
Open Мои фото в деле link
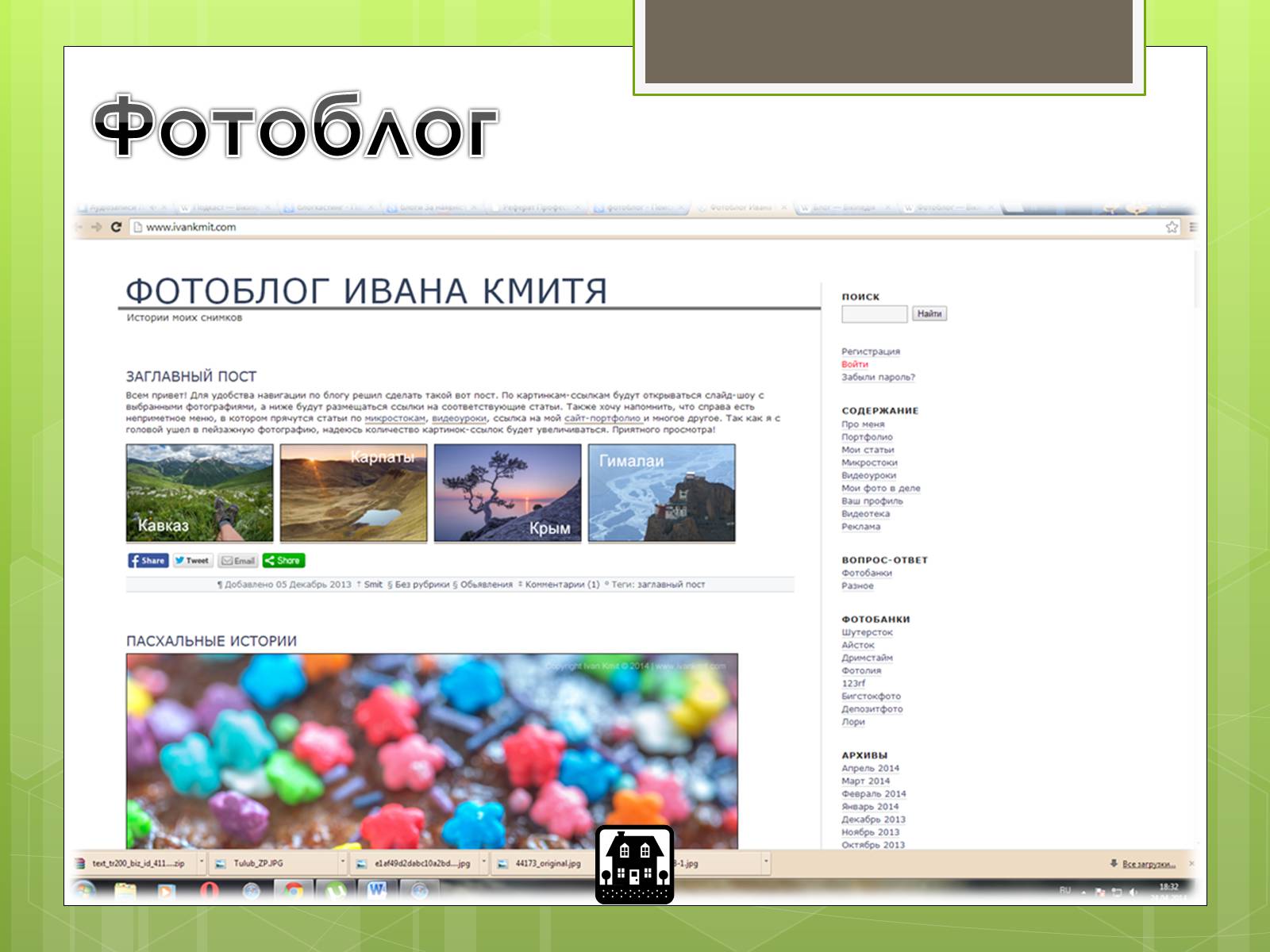[x=881, y=488]
